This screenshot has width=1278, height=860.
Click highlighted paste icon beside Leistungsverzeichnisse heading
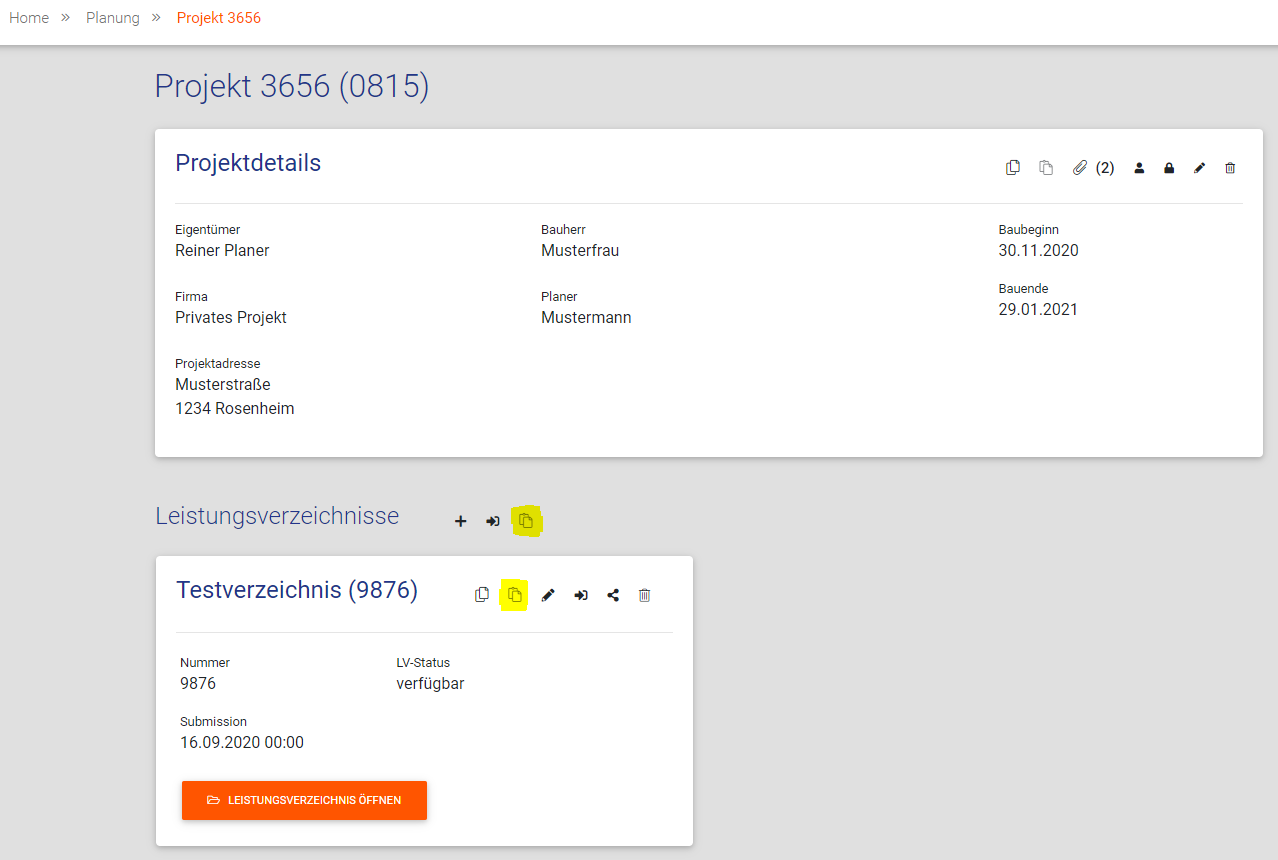[x=526, y=521]
